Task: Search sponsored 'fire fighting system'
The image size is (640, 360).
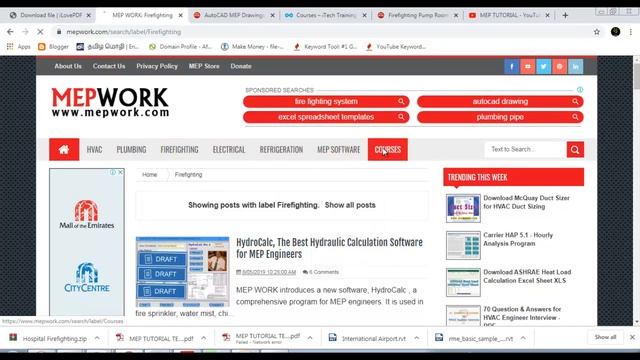Action: [x=326, y=101]
